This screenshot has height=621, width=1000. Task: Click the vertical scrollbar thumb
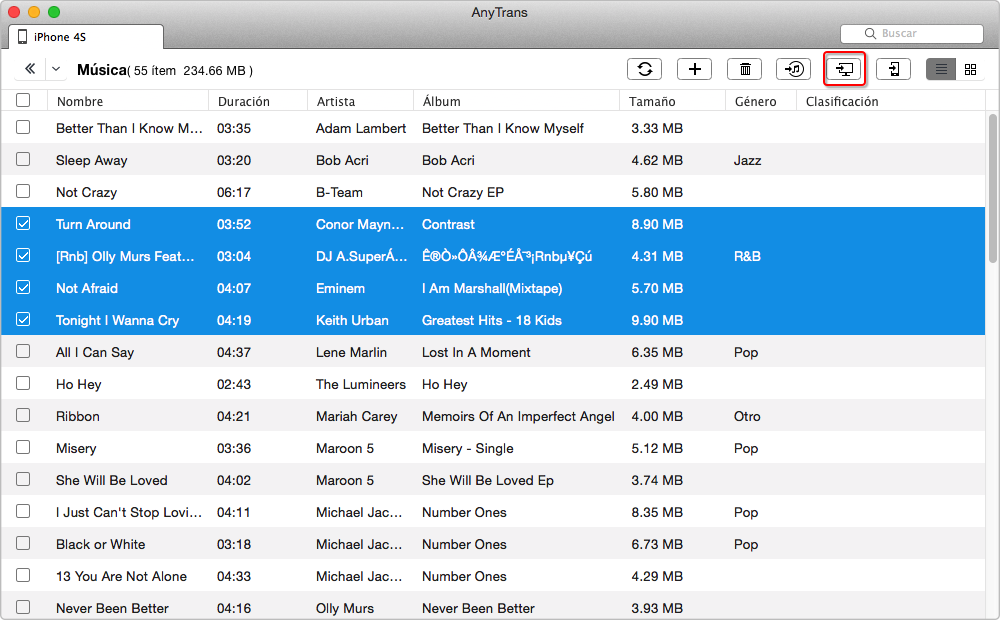[992, 189]
